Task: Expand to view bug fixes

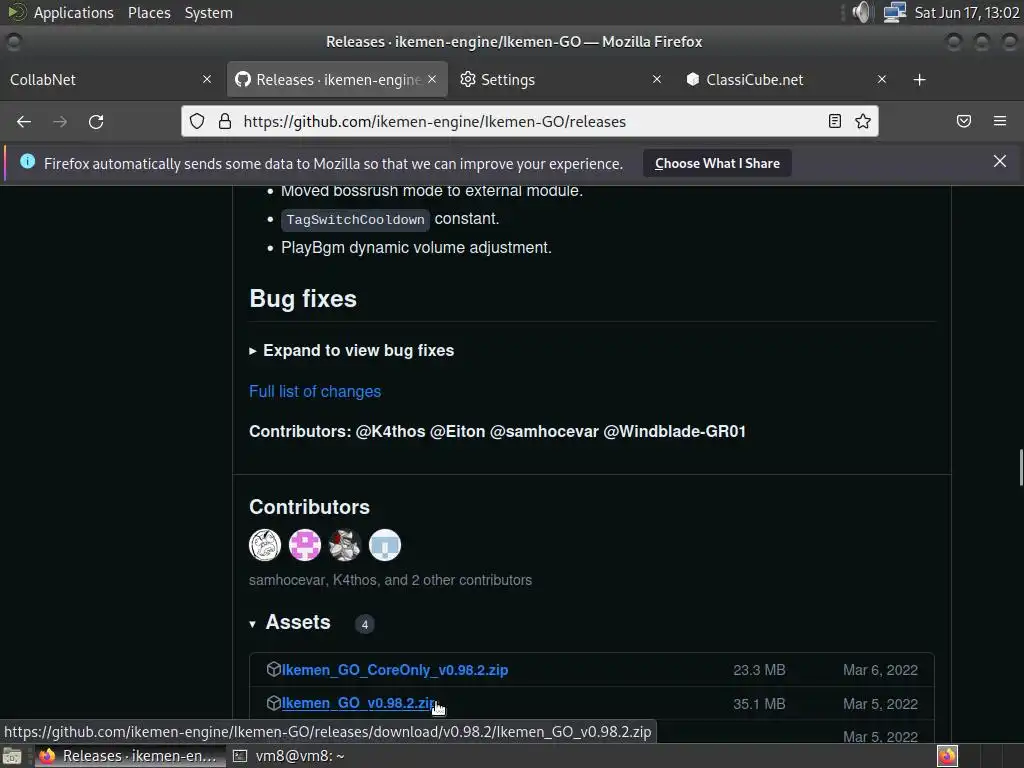Action: [351, 351]
